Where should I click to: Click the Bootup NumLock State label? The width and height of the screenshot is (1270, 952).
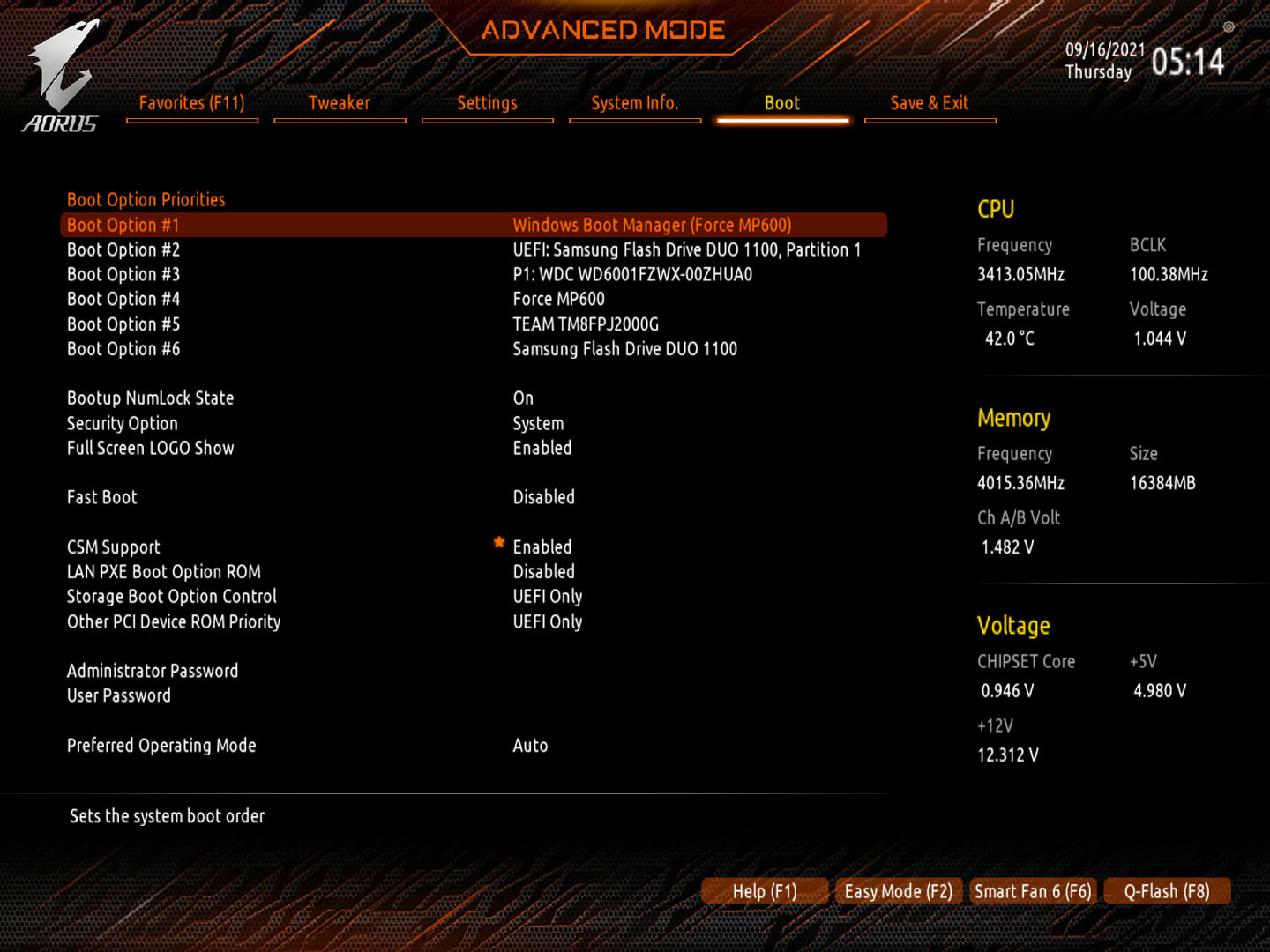click(x=151, y=398)
